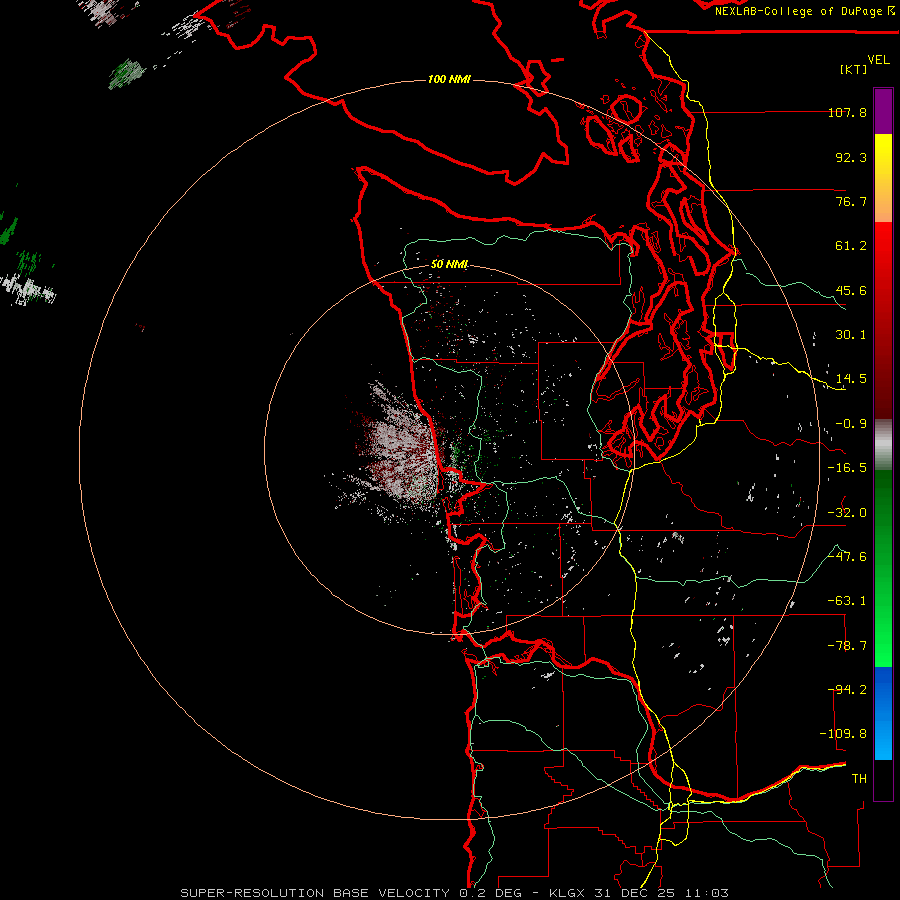The width and height of the screenshot is (900, 900).
Task: Click the -78.7 velocity scale value
Action: pyautogui.click(x=847, y=646)
